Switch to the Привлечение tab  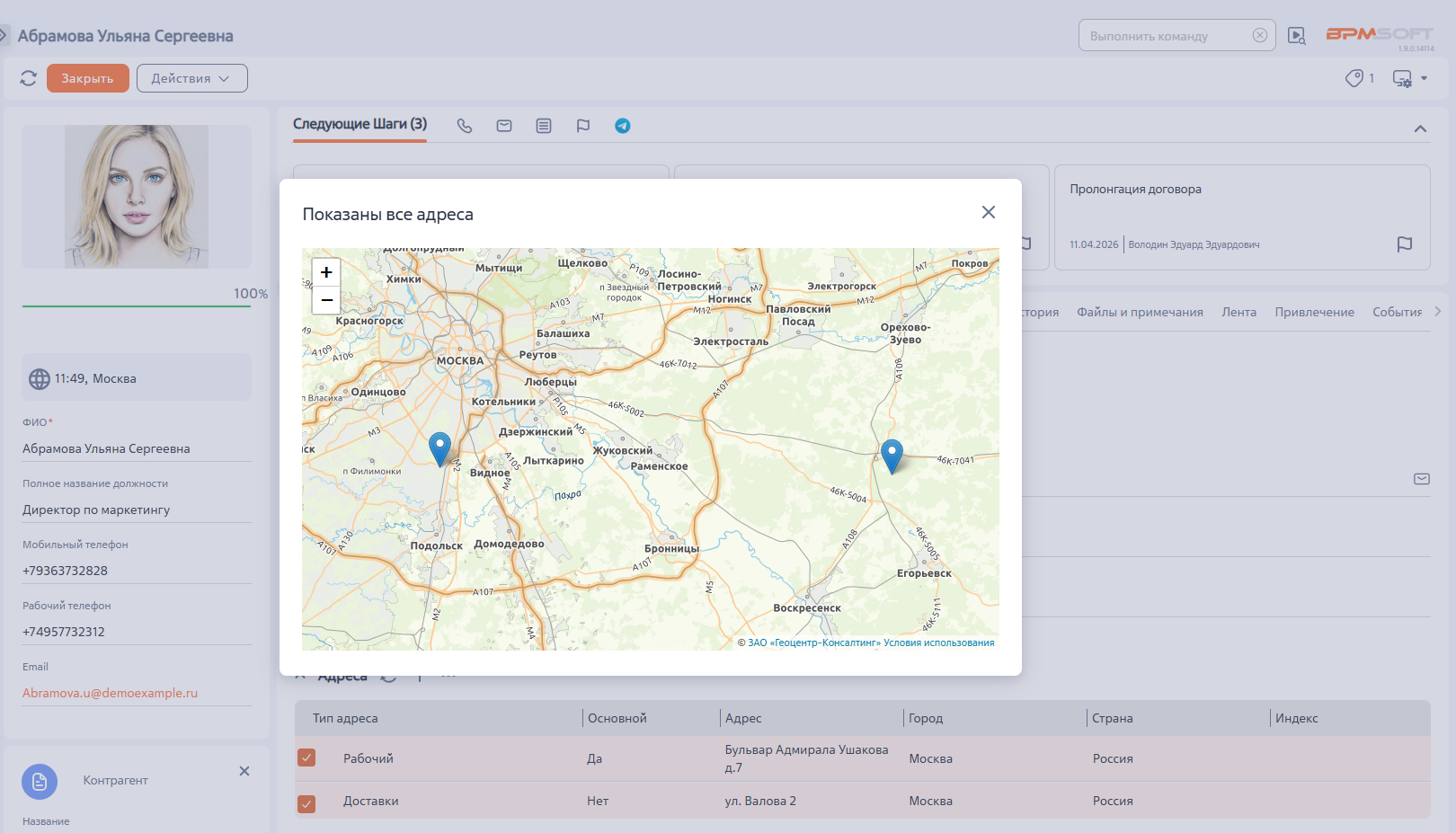pyautogui.click(x=1314, y=312)
